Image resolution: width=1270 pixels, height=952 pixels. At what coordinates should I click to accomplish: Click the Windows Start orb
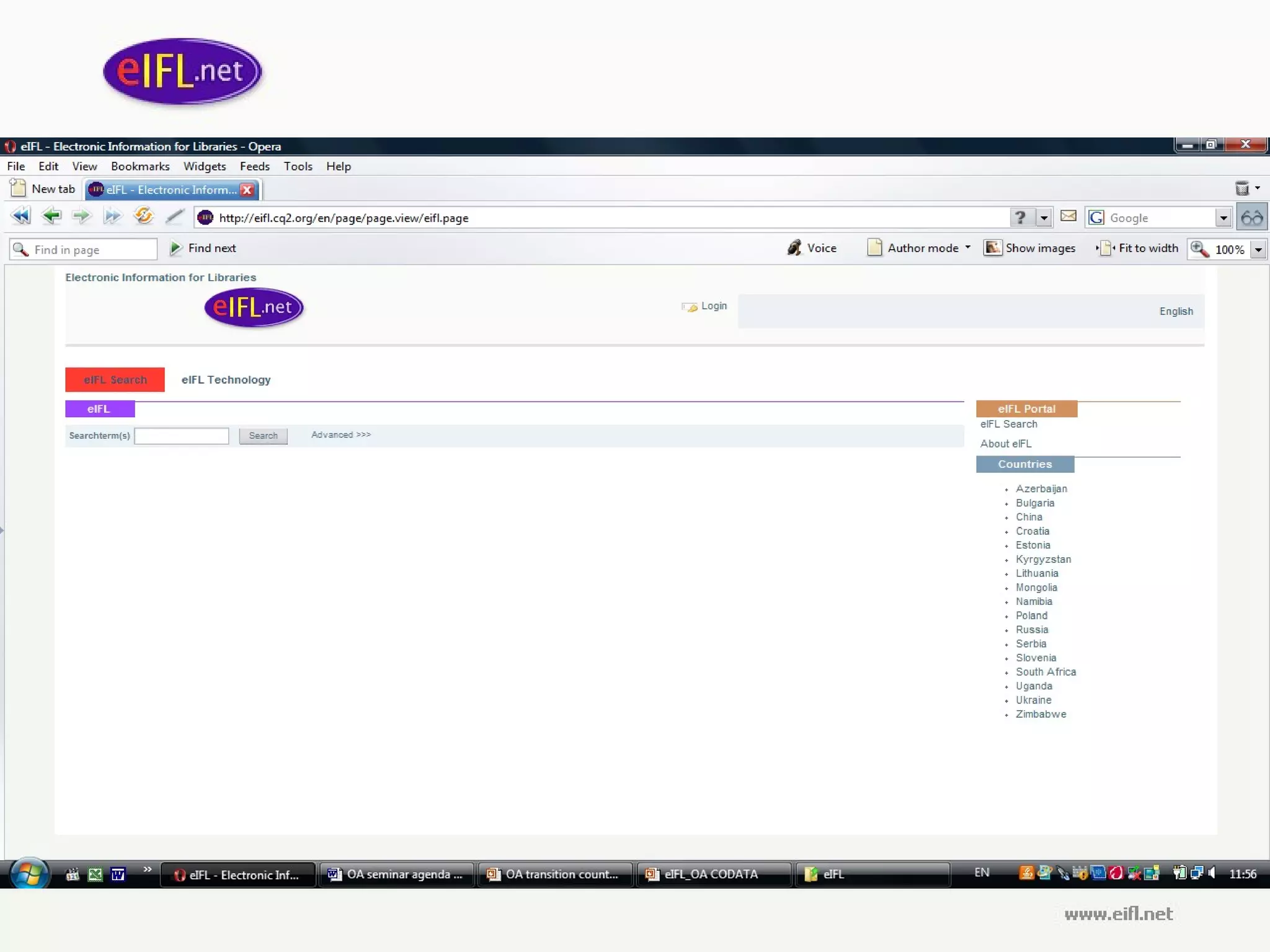[29, 873]
